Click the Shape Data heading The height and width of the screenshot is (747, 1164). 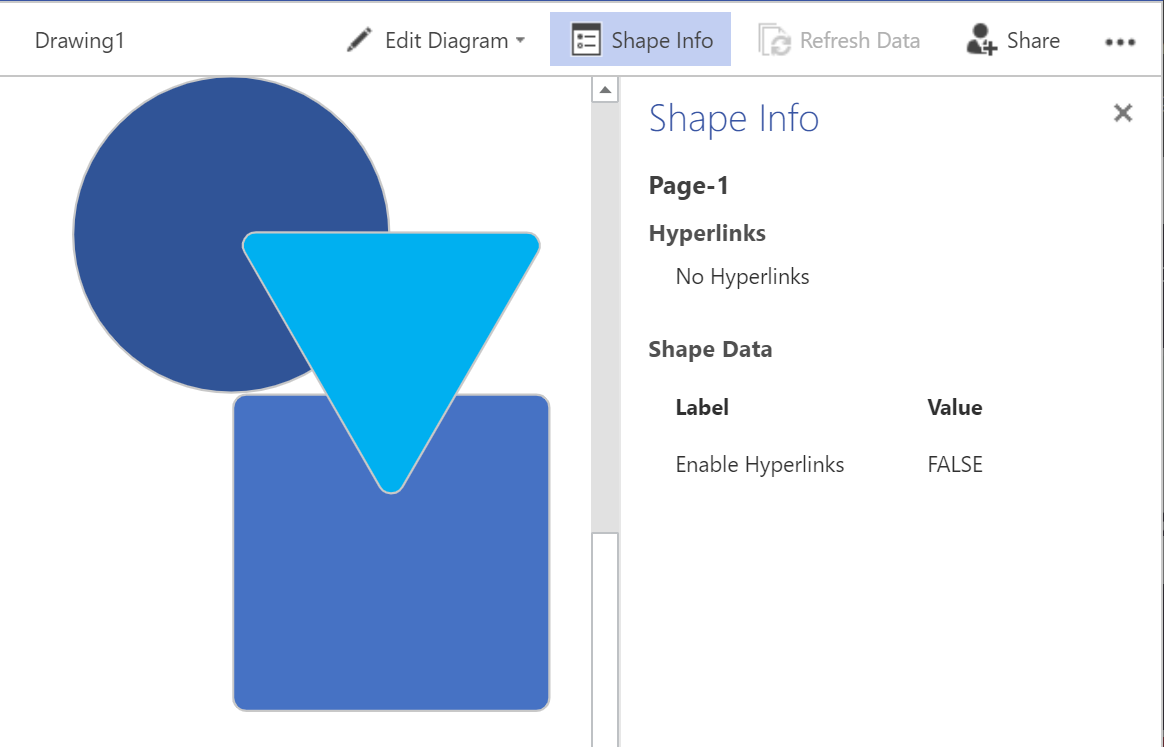pyautogui.click(x=710, y=349)
